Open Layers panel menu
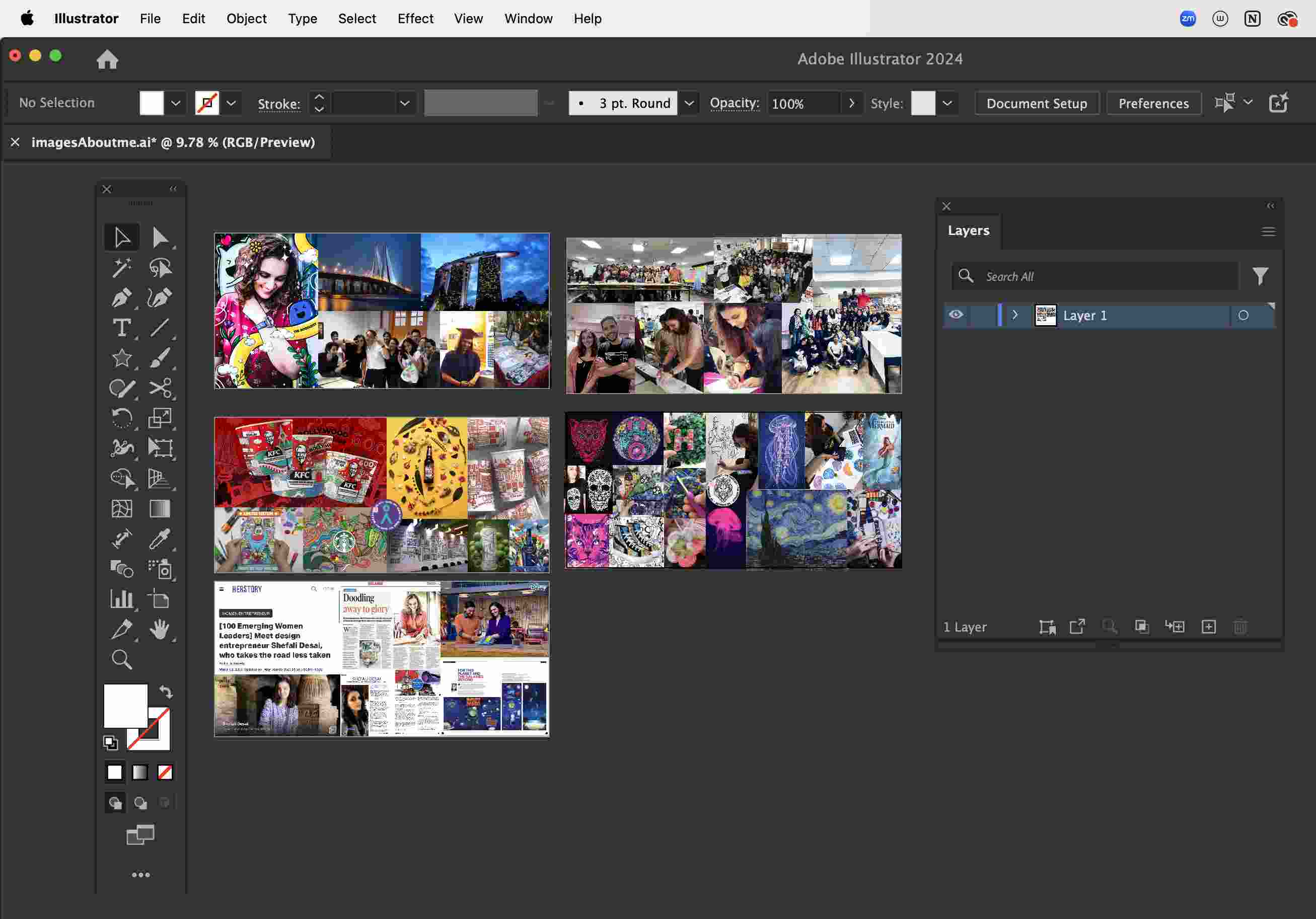Image resolution: width=1316 pixels, height=919 pixels. (x=1268, y=232)
